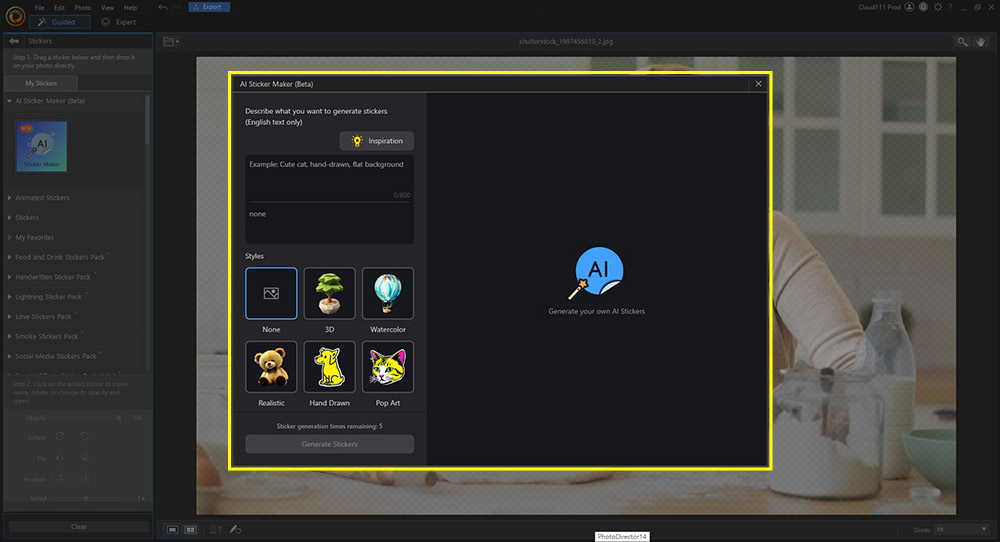Choose the 3D style
The width and height of the screenshot is (1000, 542).
click(x=329, y=293)
